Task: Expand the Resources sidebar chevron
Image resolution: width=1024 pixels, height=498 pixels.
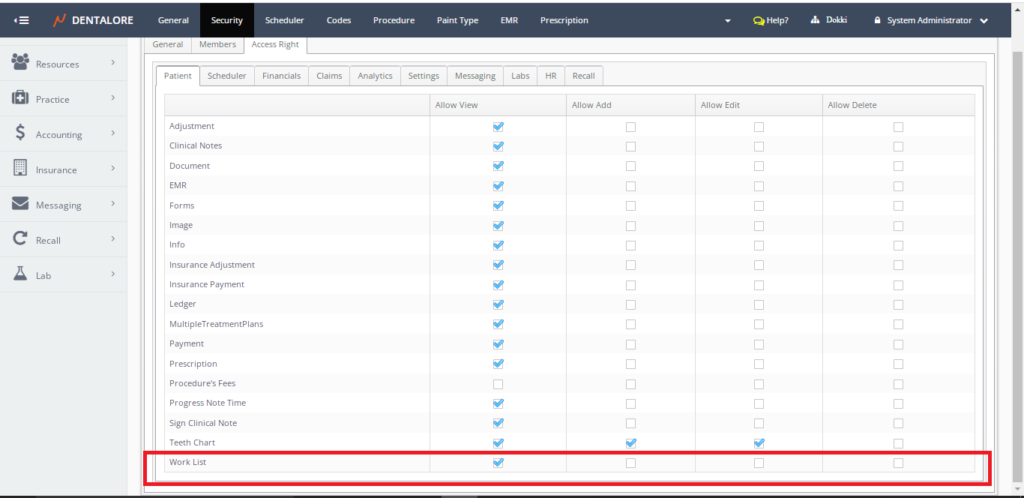Action: 113,63
